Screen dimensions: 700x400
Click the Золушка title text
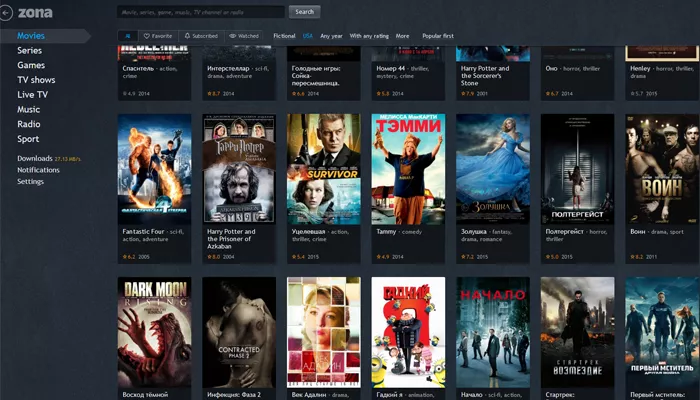pos(473,232)
